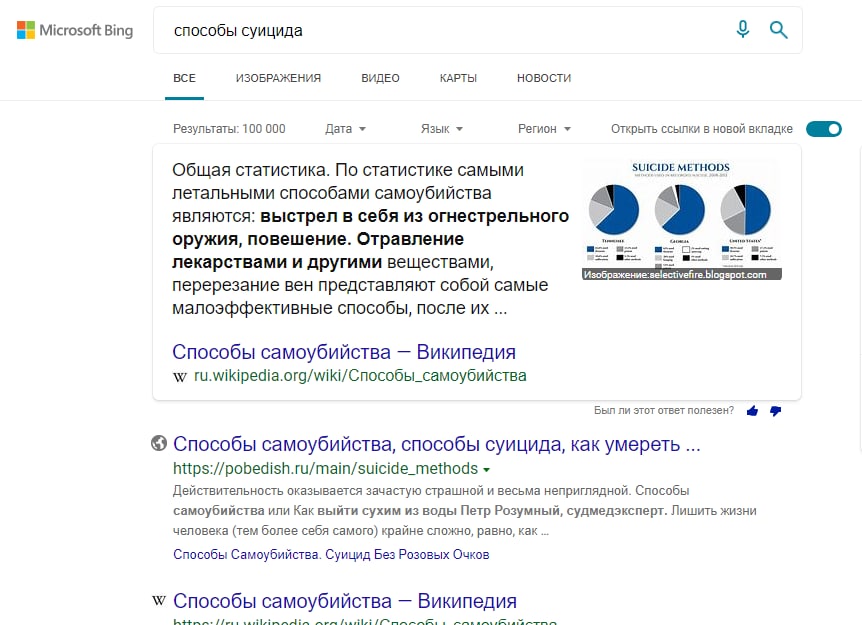Activate voice search microphone icon
The width and height of the screenshot is (862, 625).
point(743,30)
